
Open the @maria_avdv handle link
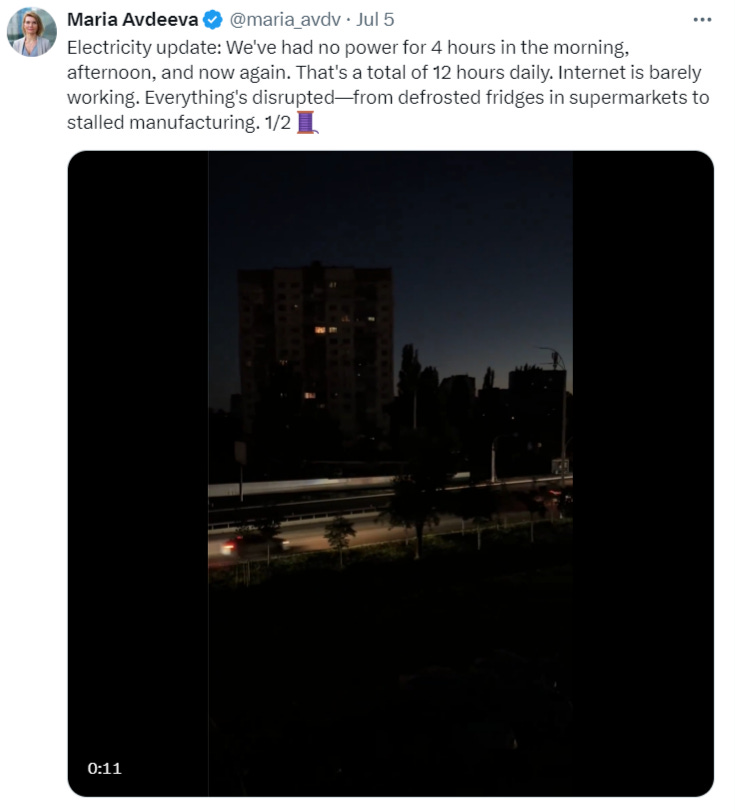click(285, 20)
